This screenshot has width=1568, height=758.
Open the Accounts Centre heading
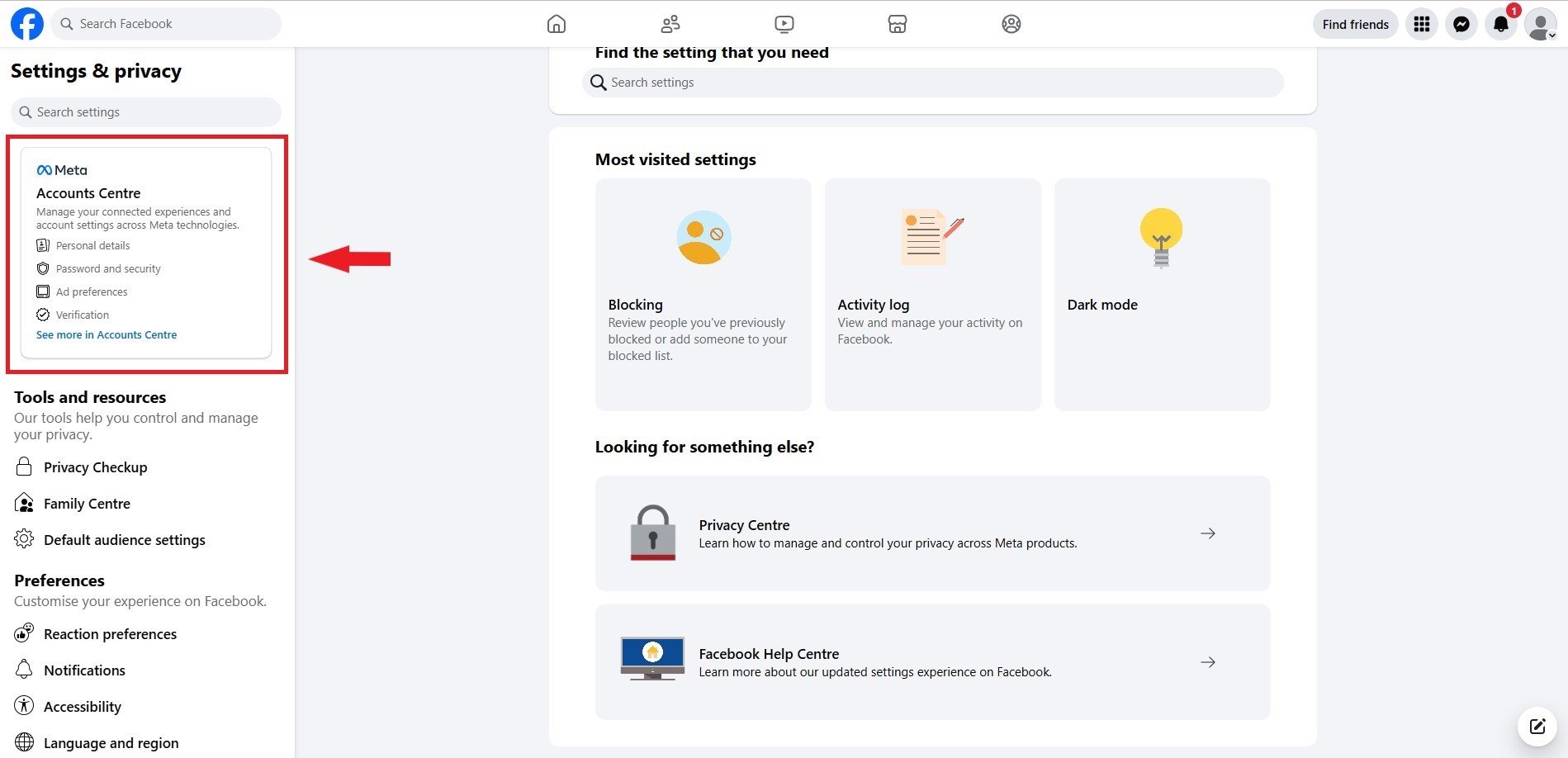pos(88,193)
